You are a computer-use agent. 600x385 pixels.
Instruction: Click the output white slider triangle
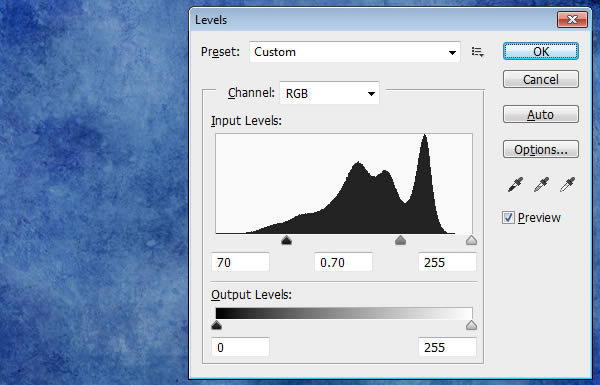471,325
